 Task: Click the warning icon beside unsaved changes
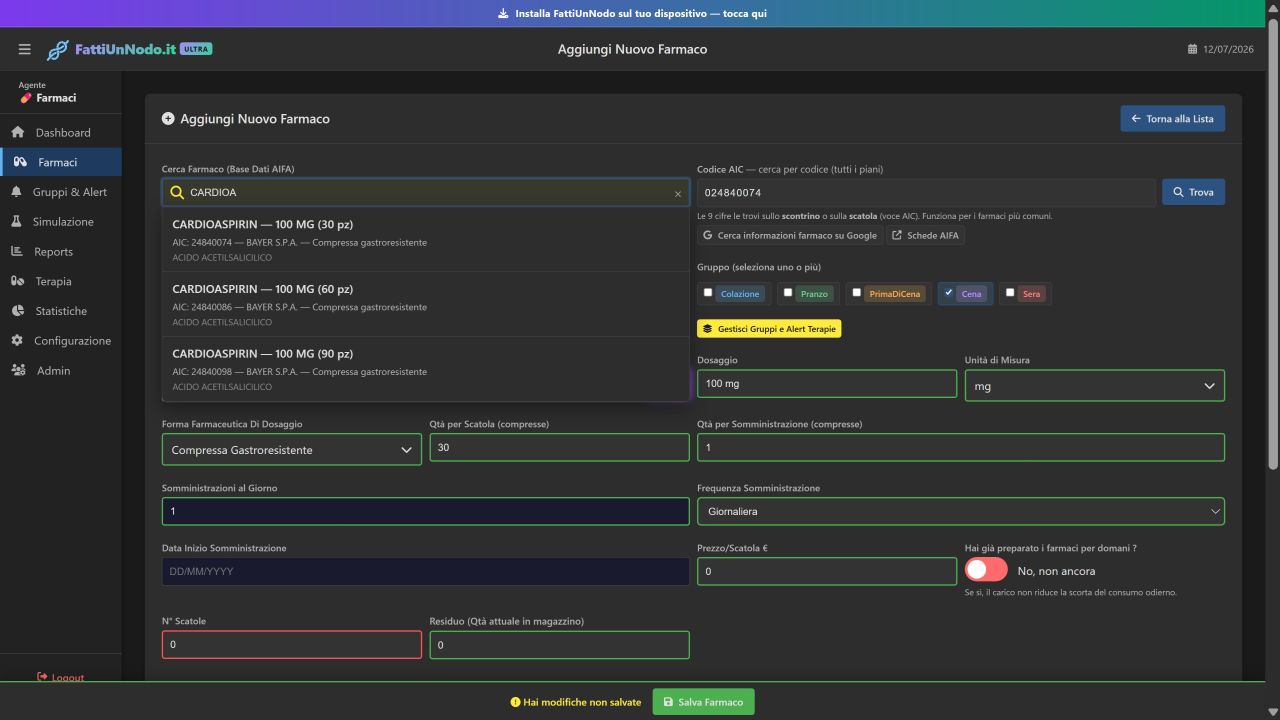click(x=516, y=702)
